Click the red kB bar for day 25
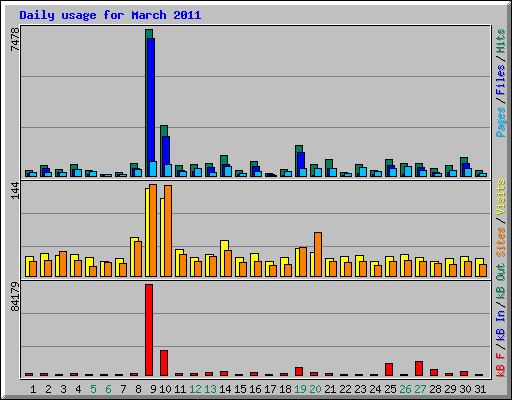Image resolution: width=512 pixels, height=400 pixels. tap(389, 369)
